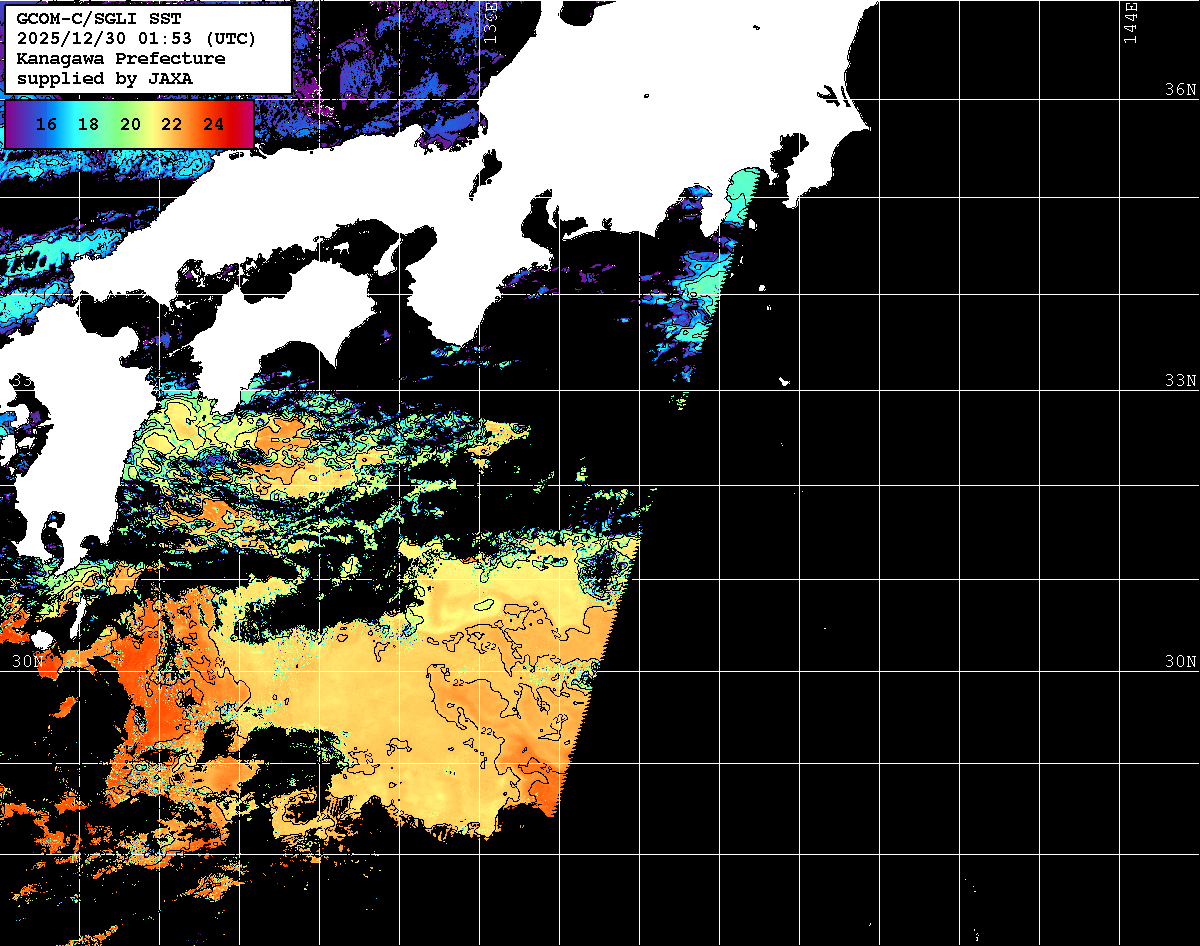
Task: Click the partial 33 label on left edge
Action: [x=20, y=381]
